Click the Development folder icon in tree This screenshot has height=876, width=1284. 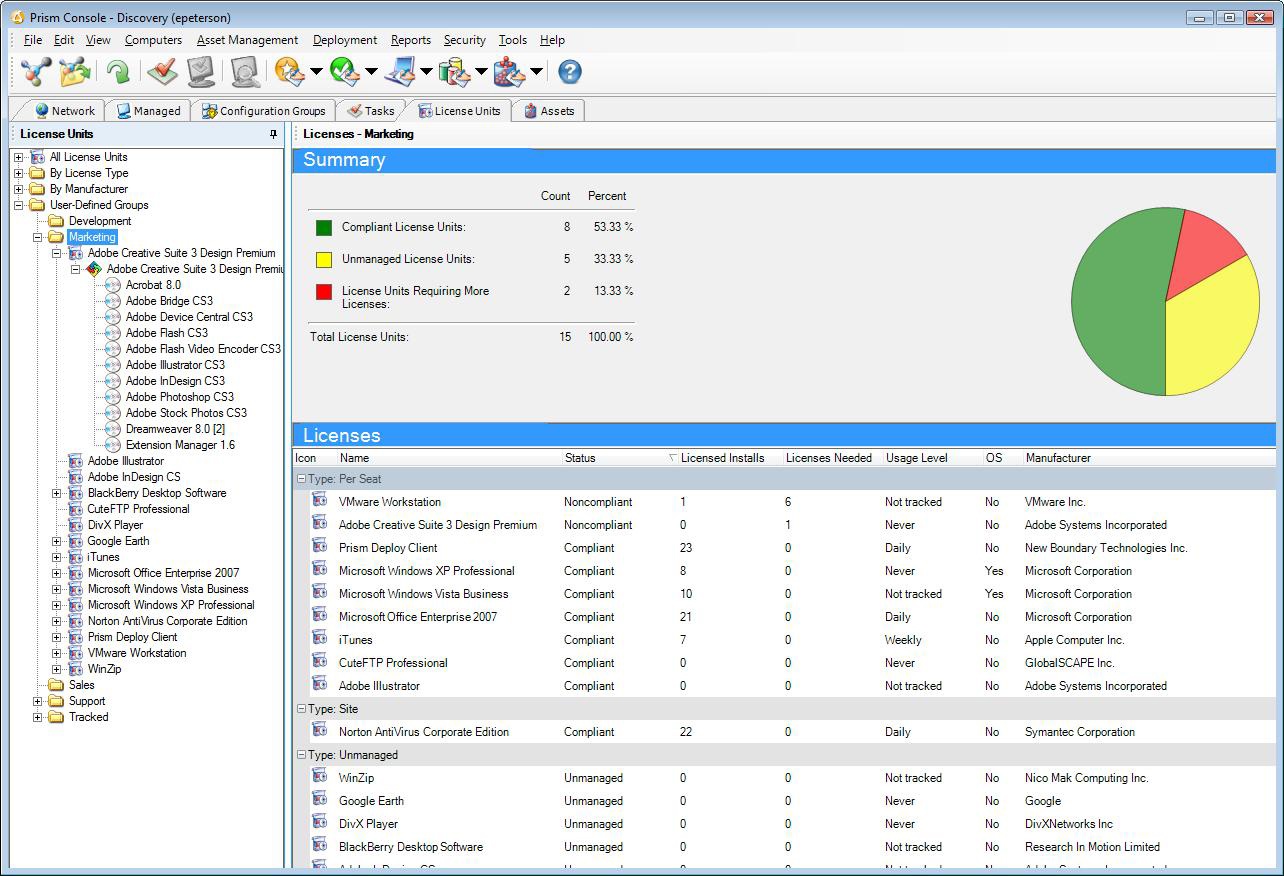coord(56,221)
